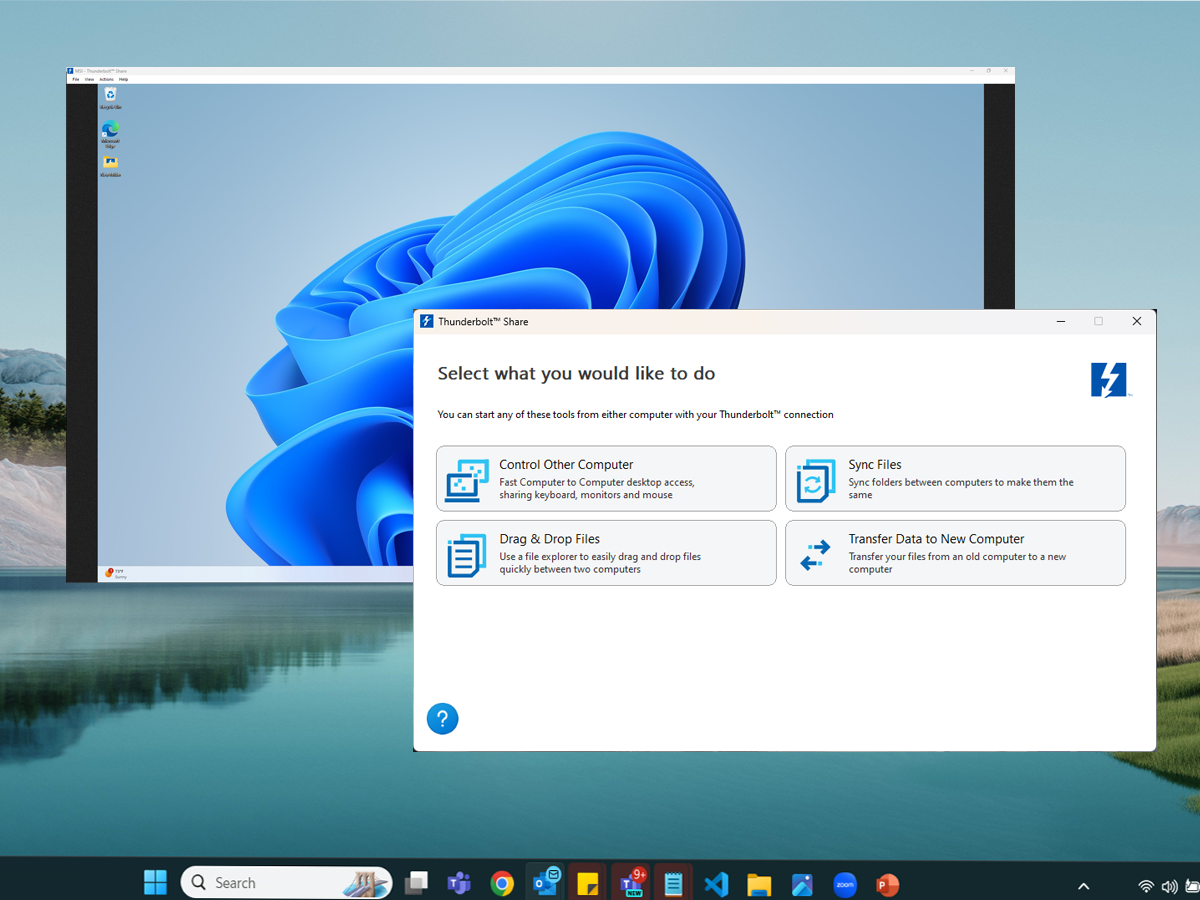Screen dimensions: 1200x900
Task: Close the MSI Thunderbolt Share remote window
Action: (1005, 71)
